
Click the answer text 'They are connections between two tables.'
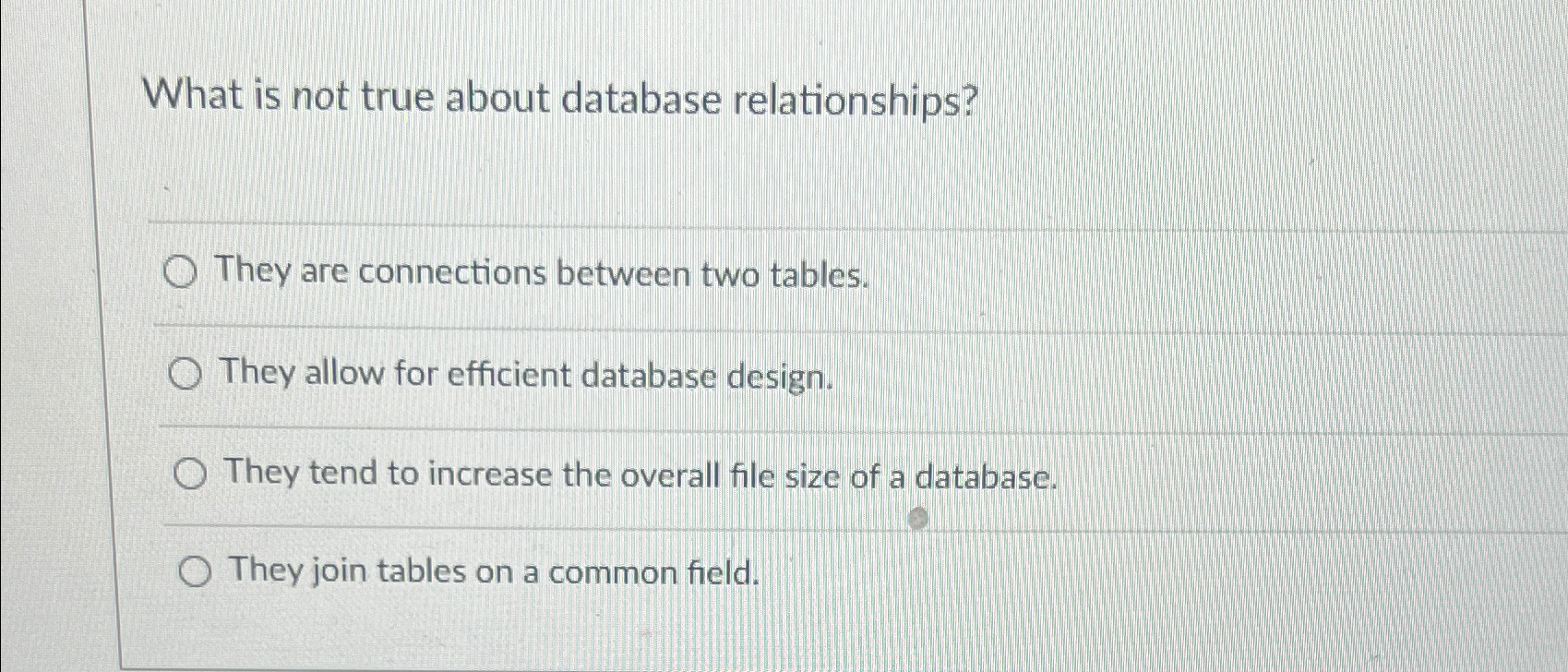click(542, 273)
